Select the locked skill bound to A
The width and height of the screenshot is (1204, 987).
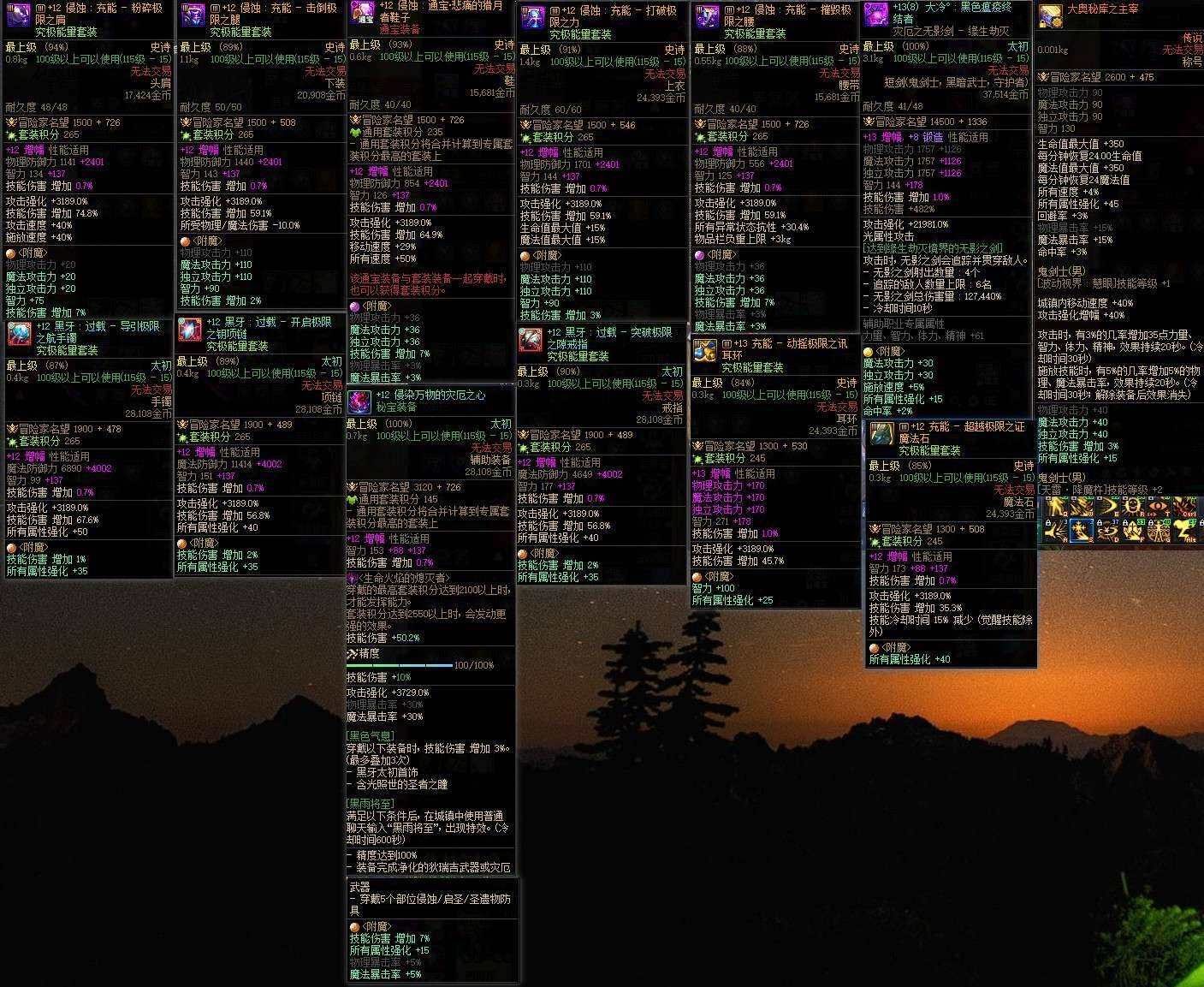point(1057,531)
